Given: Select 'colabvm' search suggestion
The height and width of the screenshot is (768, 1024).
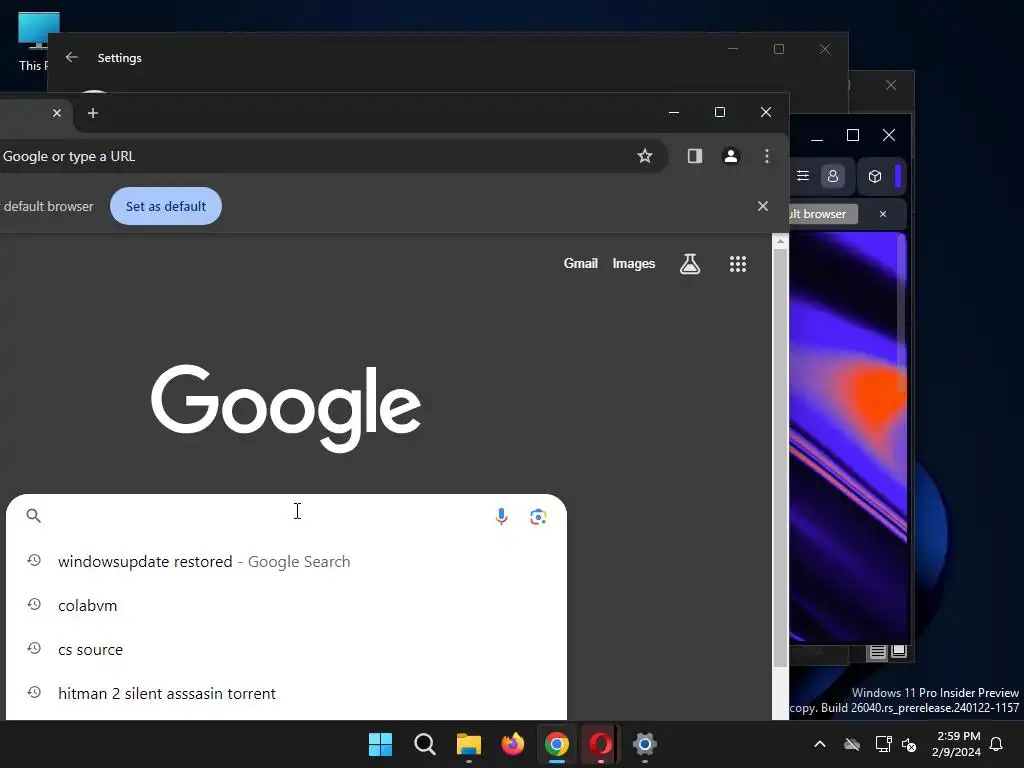Looking at the screenshot, I should click(286, 605).
